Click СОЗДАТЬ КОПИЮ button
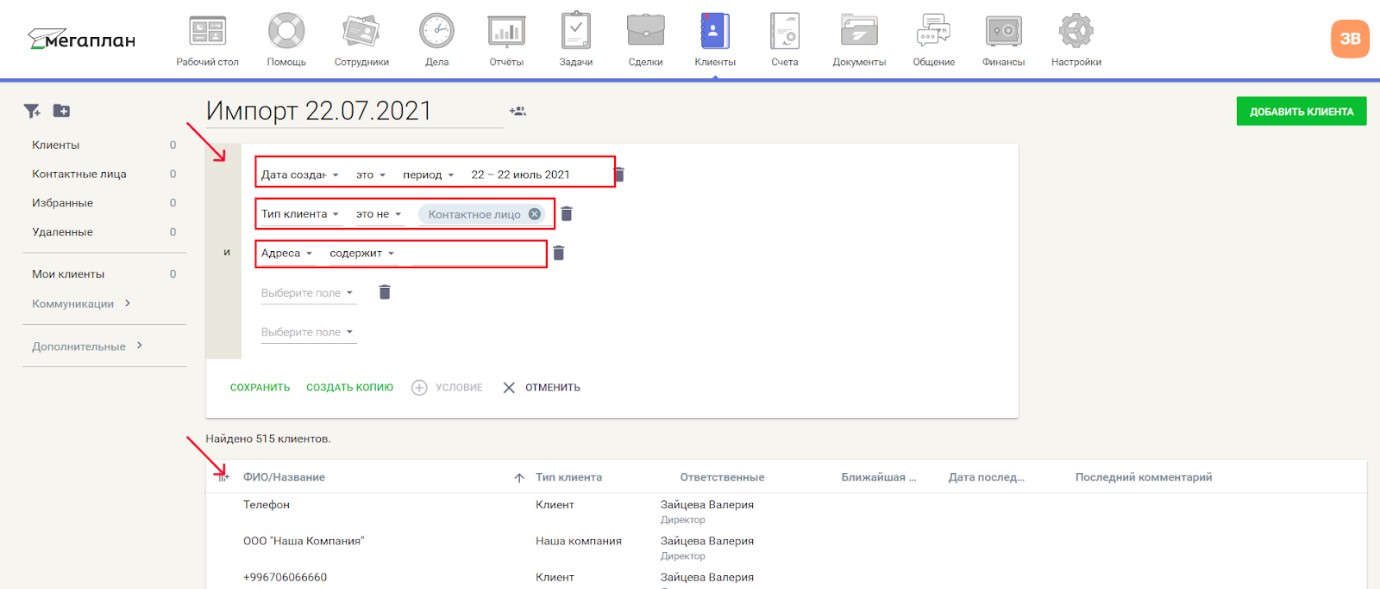The height and width of the screenshot is (589, 1380). pos(350,387)
